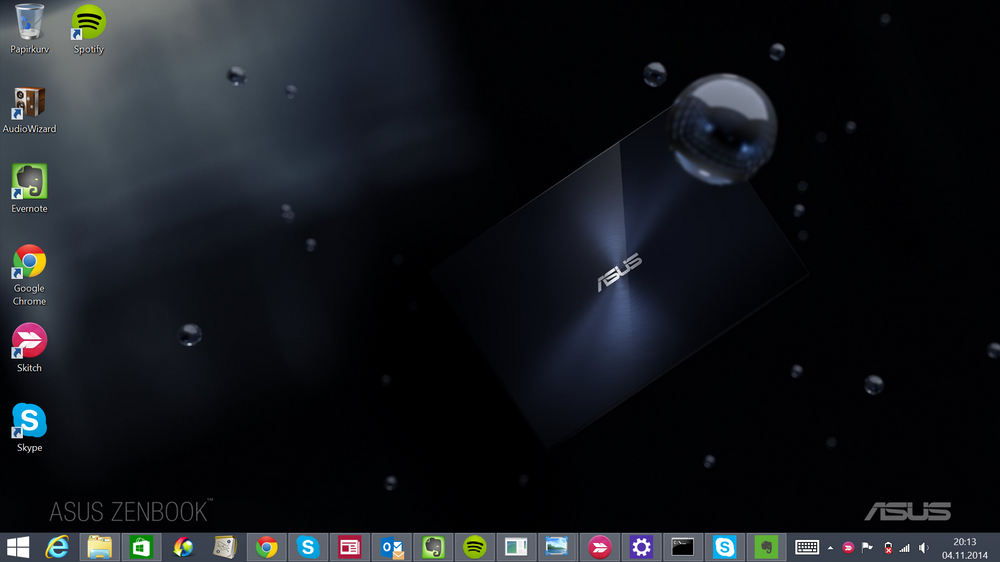
Task: Click the globe-with-arrow taskbar icon
Action: 183,547
